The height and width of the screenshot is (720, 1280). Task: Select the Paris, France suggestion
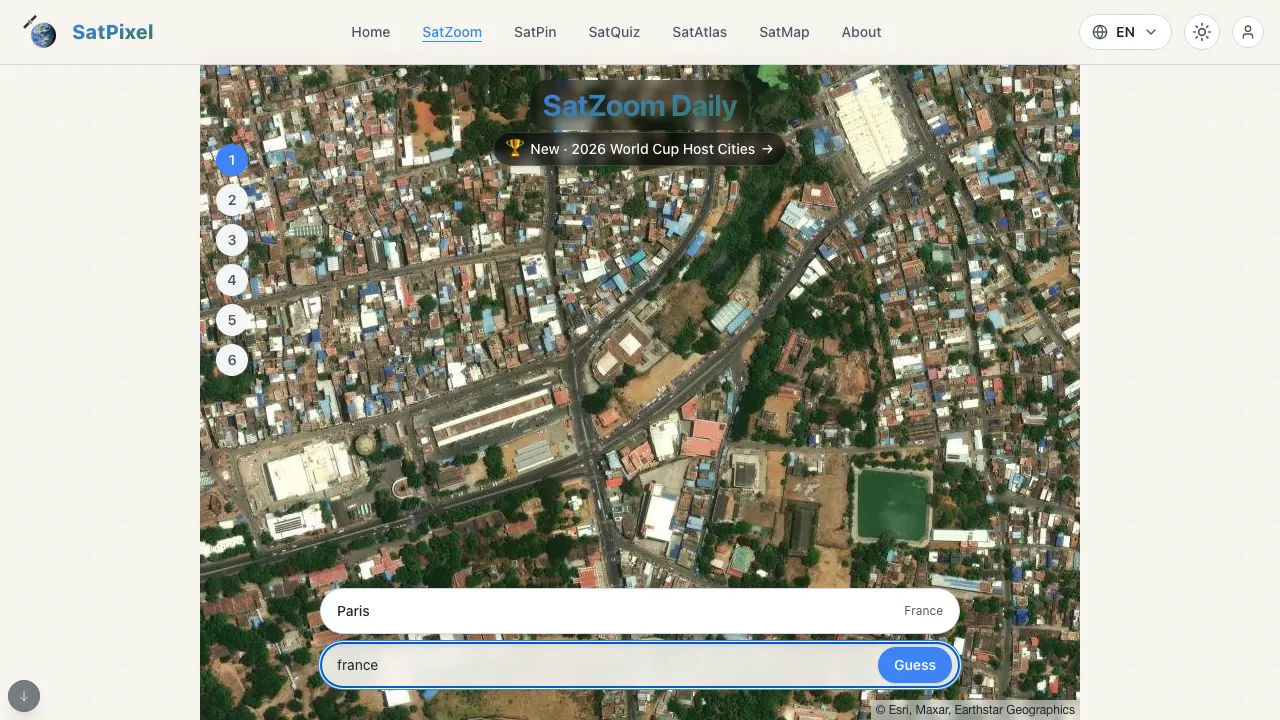pyautogui.click(x=640, y=611)
